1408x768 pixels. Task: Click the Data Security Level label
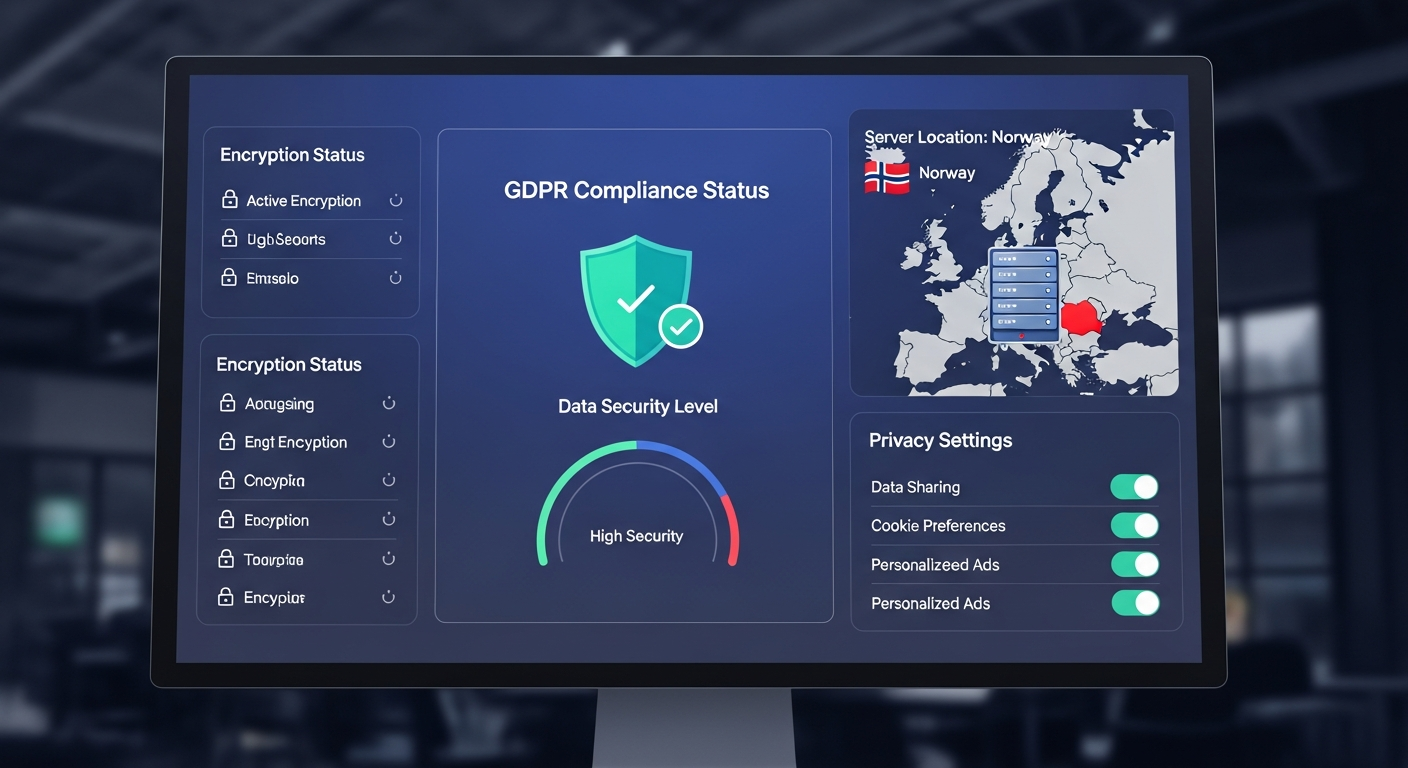click(x=638, y=406)
